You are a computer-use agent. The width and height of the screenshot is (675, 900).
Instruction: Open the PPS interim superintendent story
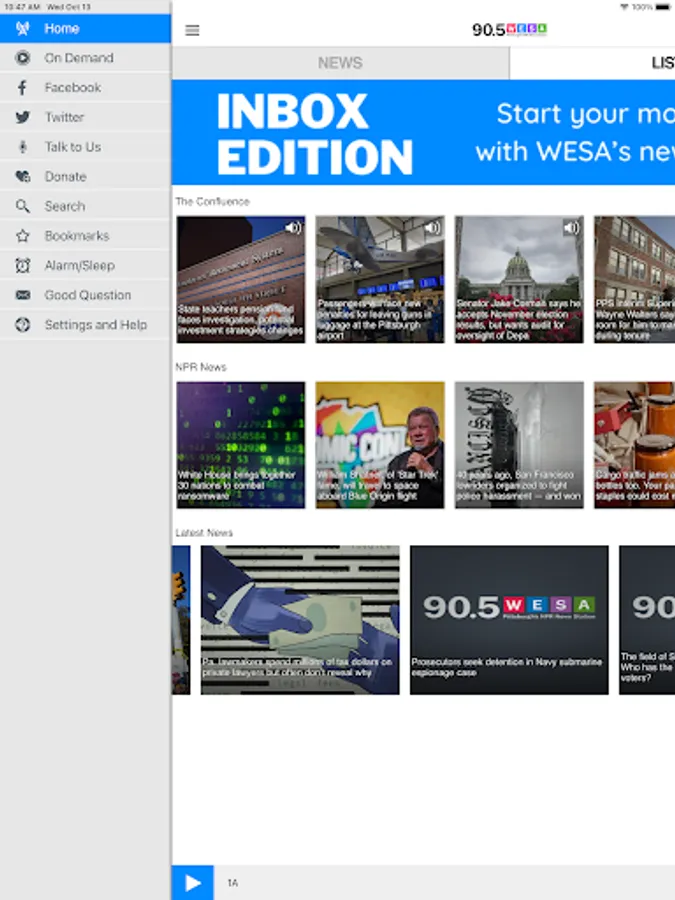(635, 280)
